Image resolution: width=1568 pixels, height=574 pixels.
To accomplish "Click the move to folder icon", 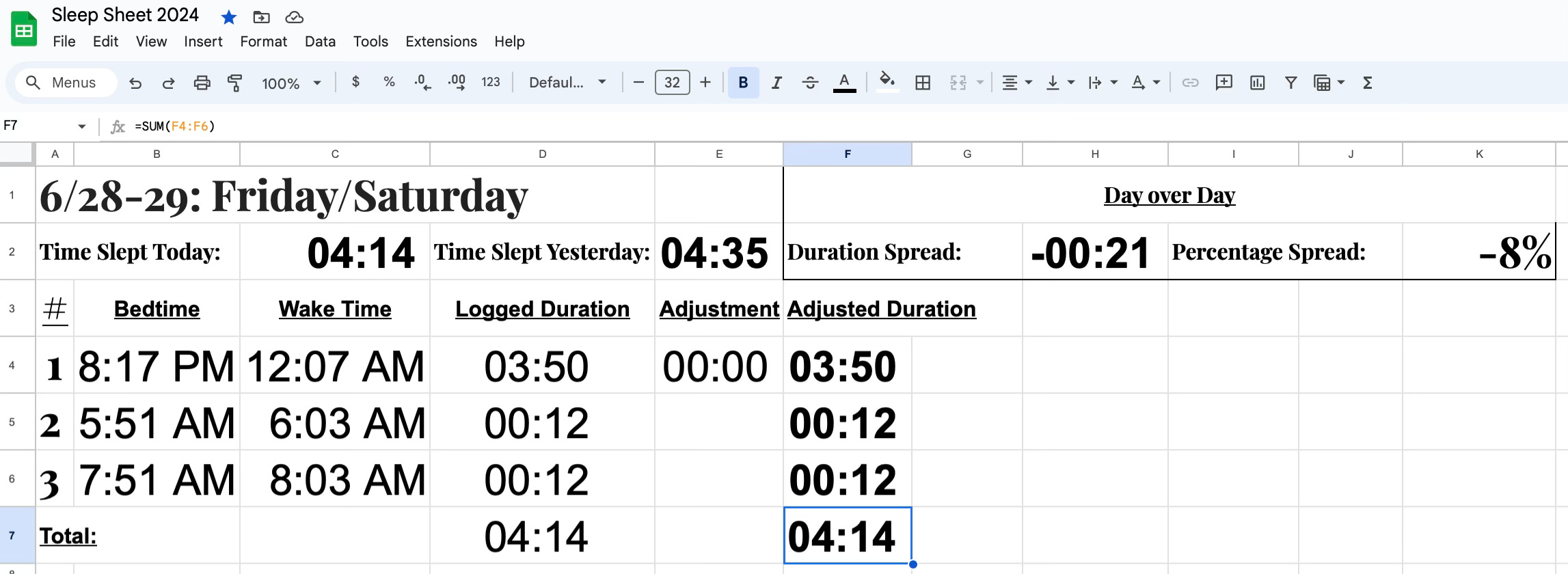I will point(261,17).
